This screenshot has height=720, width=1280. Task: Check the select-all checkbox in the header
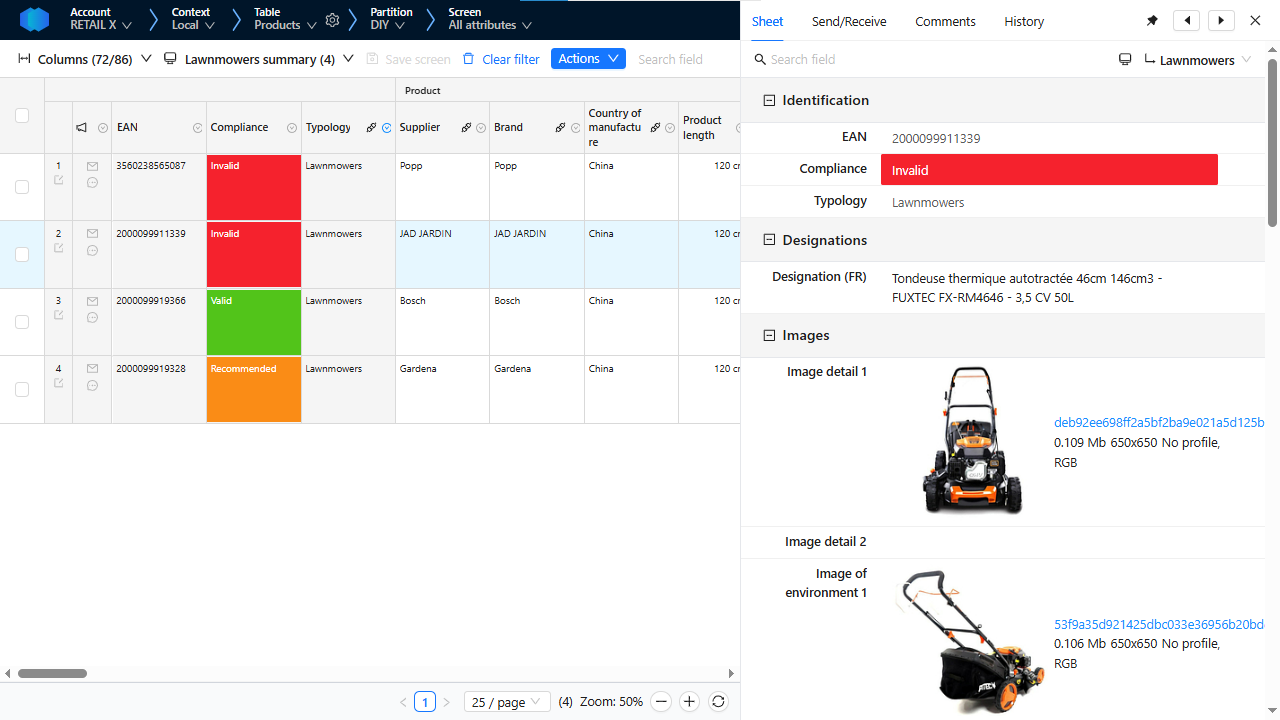[x=21, y=116]
